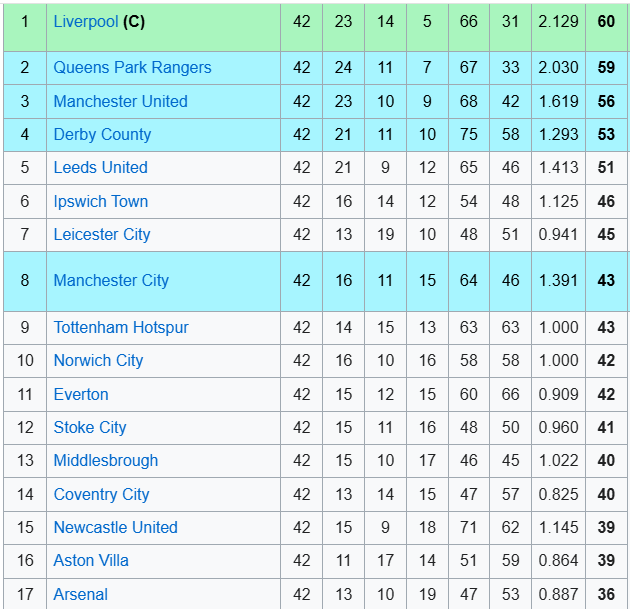
Task: Open the Liverpool team link
Action: coord(86,22)
